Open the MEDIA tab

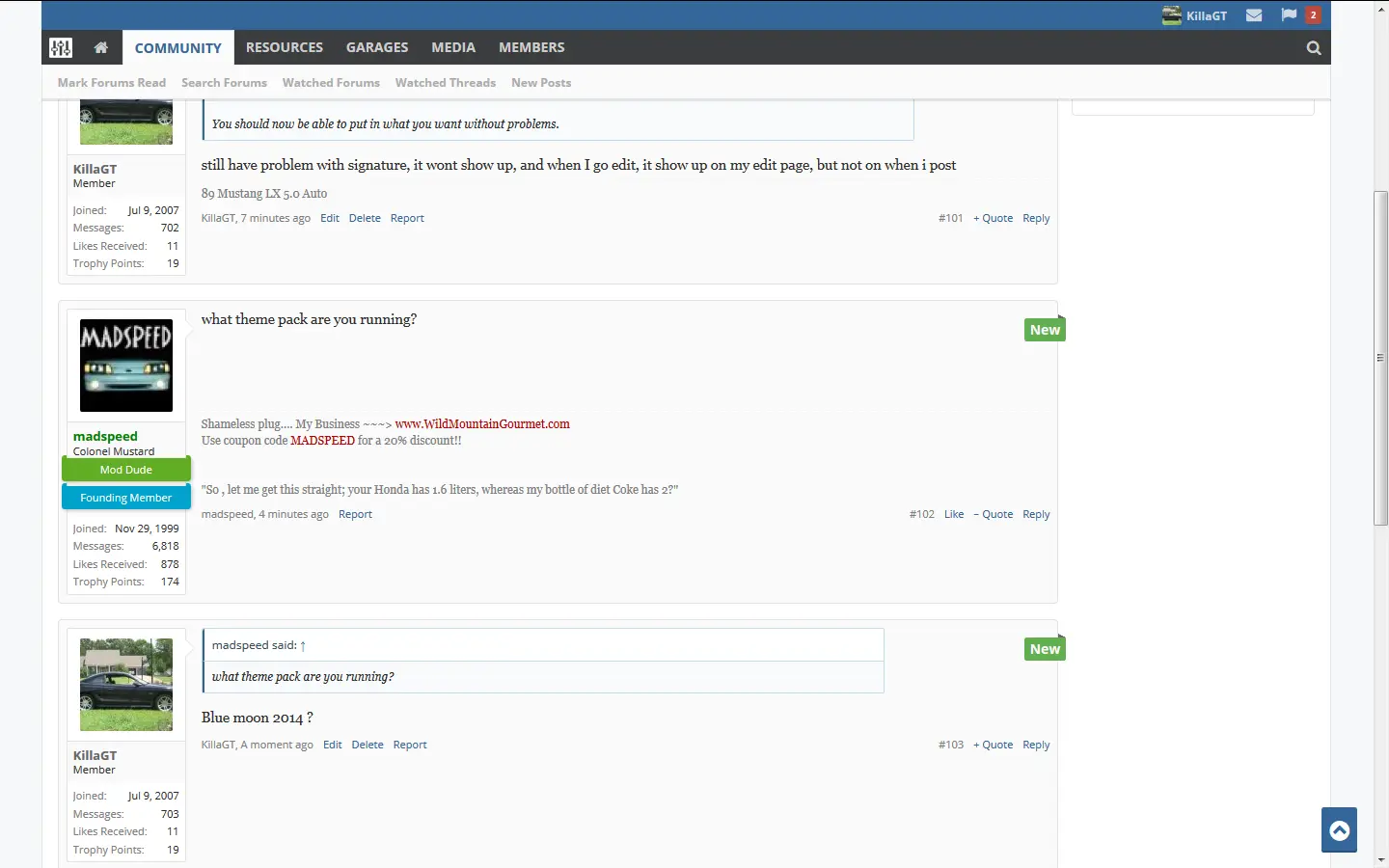click(x=453, y=47)
